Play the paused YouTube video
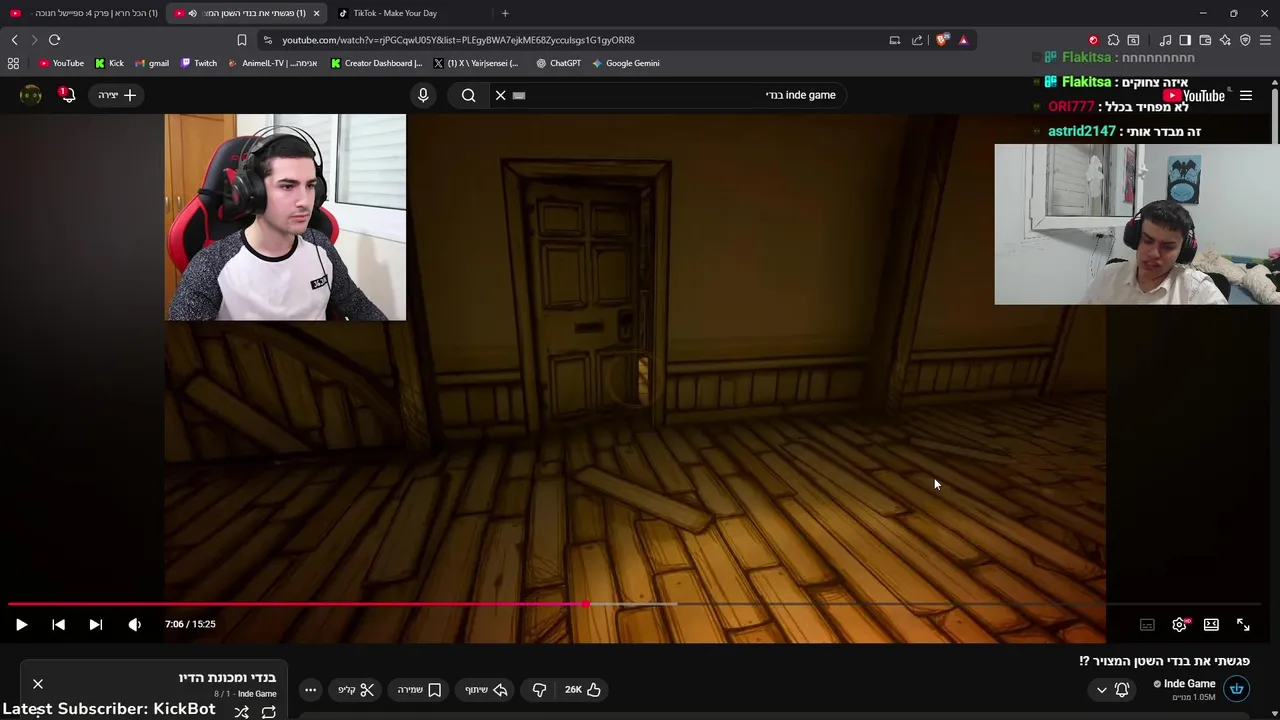The width and height of the screenshot is (1280, 720). pyautogui.click(x=21, y=624)
